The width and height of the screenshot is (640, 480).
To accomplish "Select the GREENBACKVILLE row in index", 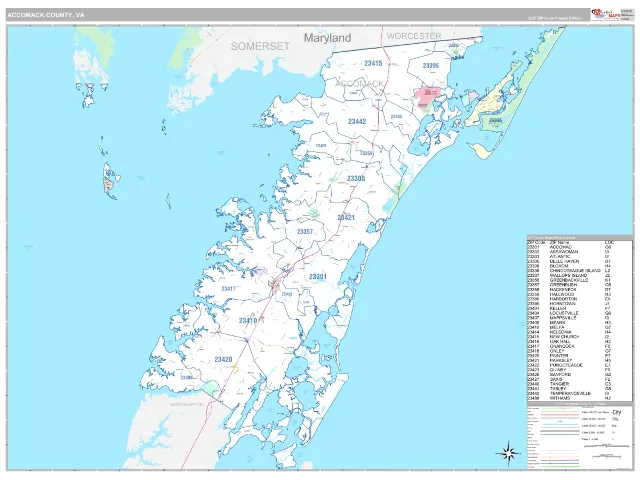I will click(x=570, y=280).
